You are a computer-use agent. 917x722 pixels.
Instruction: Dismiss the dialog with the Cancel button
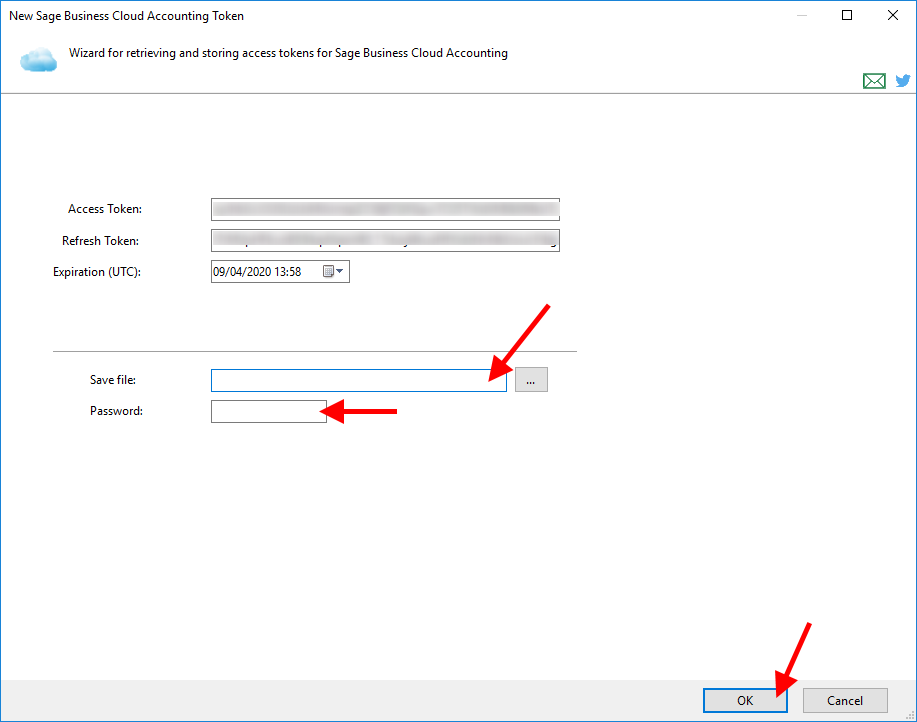pos(845,700)
